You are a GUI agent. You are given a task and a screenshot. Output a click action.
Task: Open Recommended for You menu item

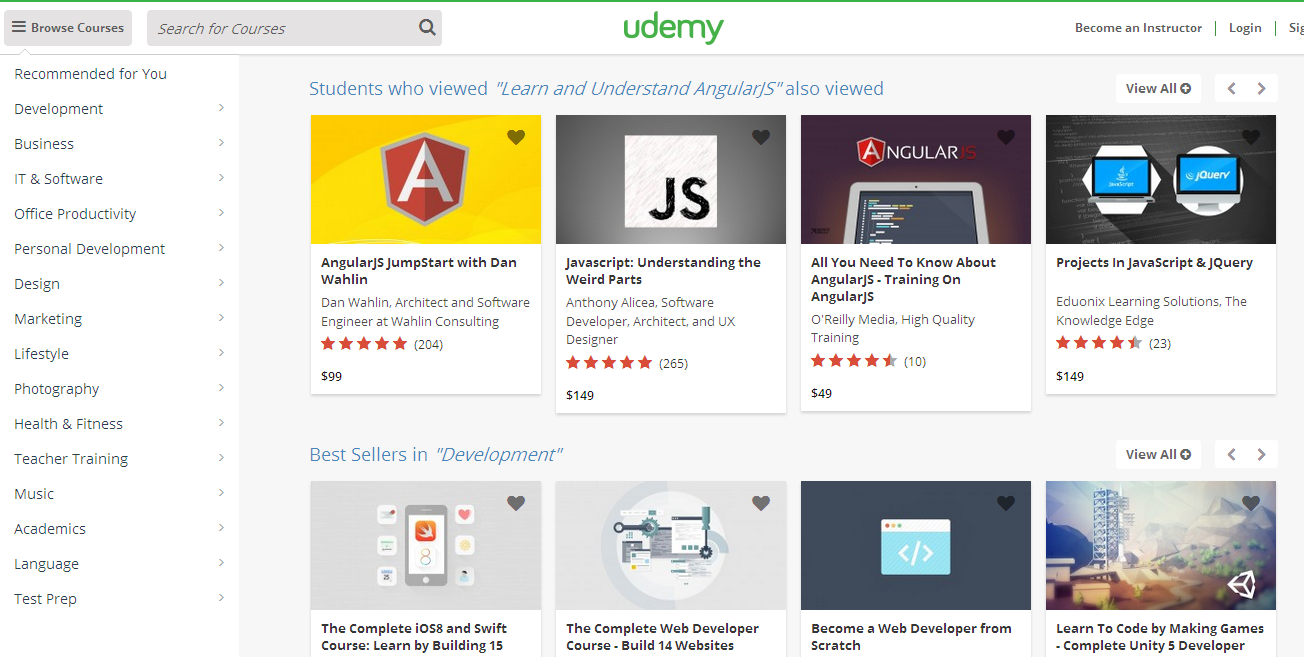[x=90, y=74]
